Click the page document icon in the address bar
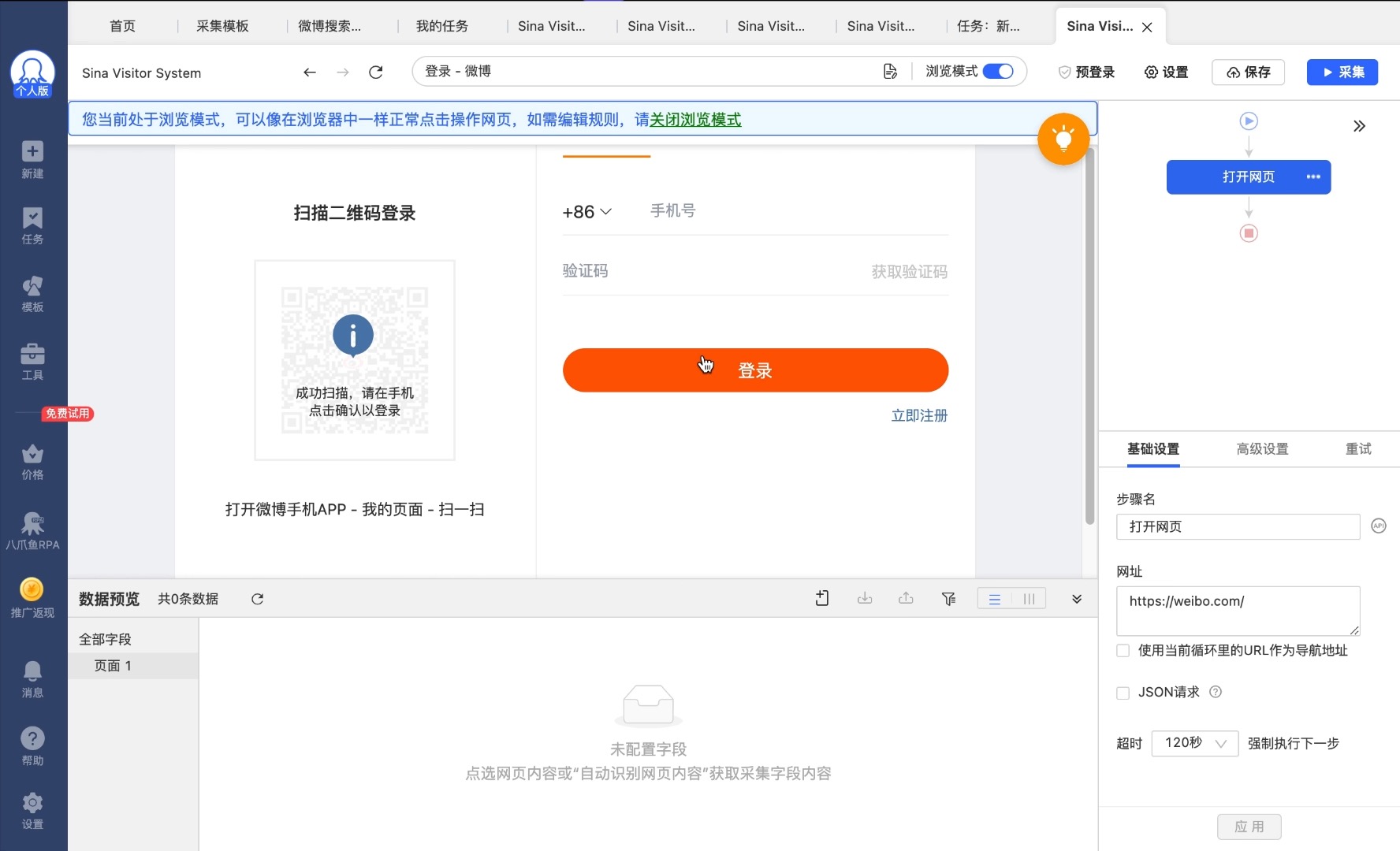The image size is (1400, 851). point(890,72)
